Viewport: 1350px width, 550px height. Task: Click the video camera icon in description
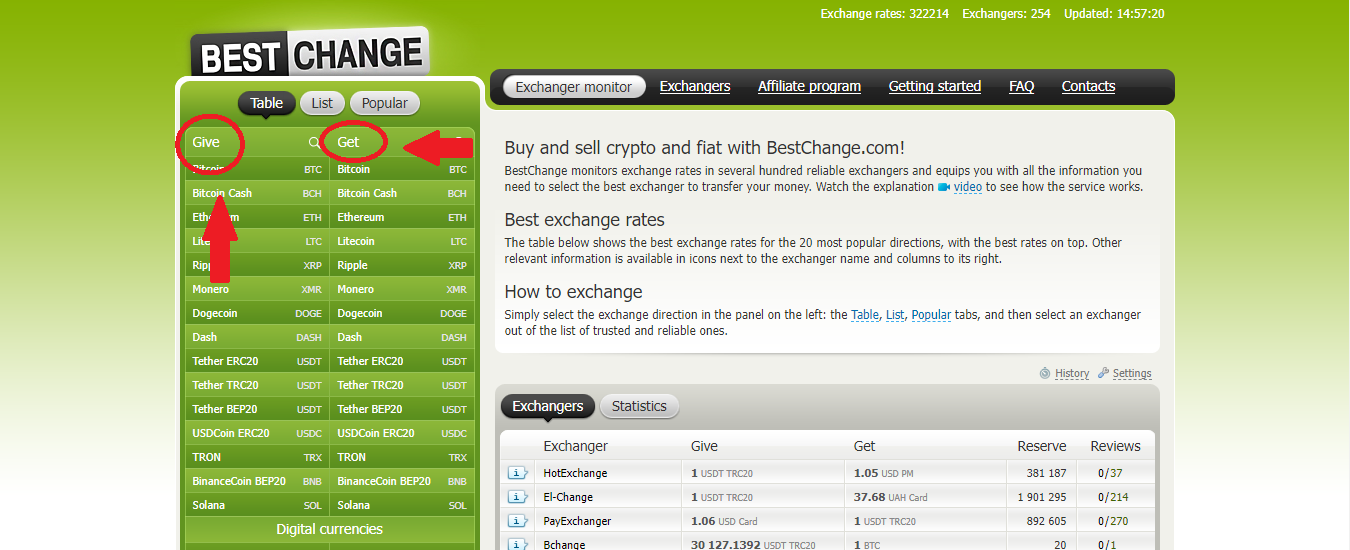(943, 187)
